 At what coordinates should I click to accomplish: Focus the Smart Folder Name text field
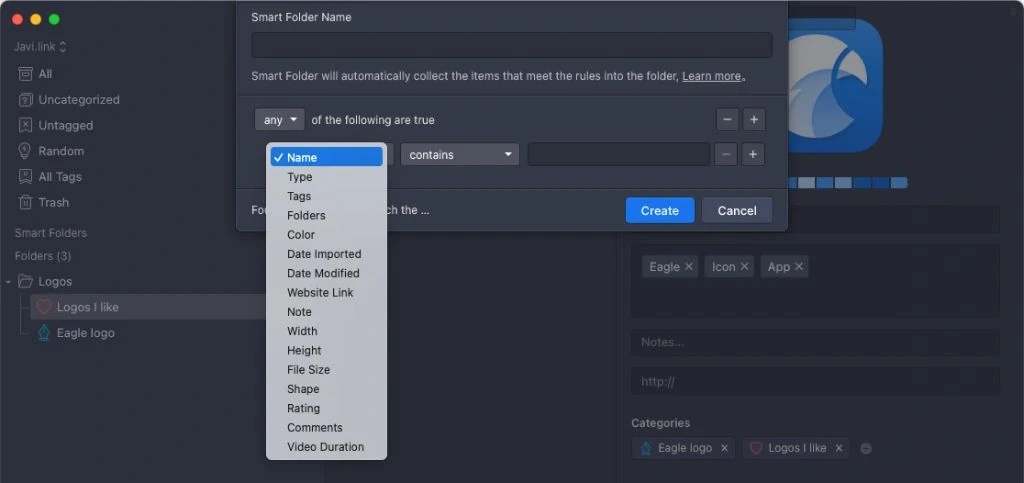tap(511, 45)
